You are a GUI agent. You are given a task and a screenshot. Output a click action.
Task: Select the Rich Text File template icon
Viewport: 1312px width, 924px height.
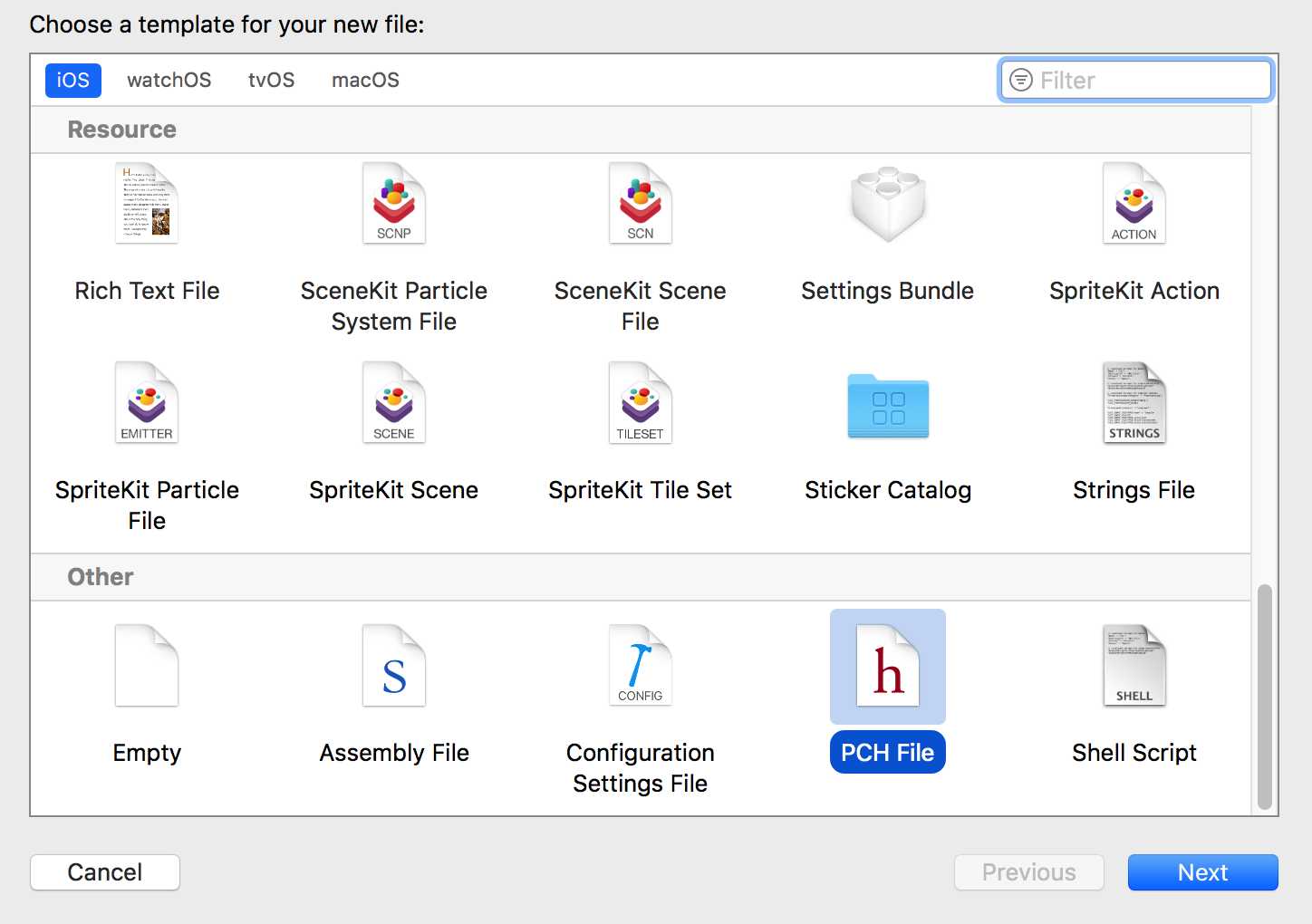click(x=147, y=203)
